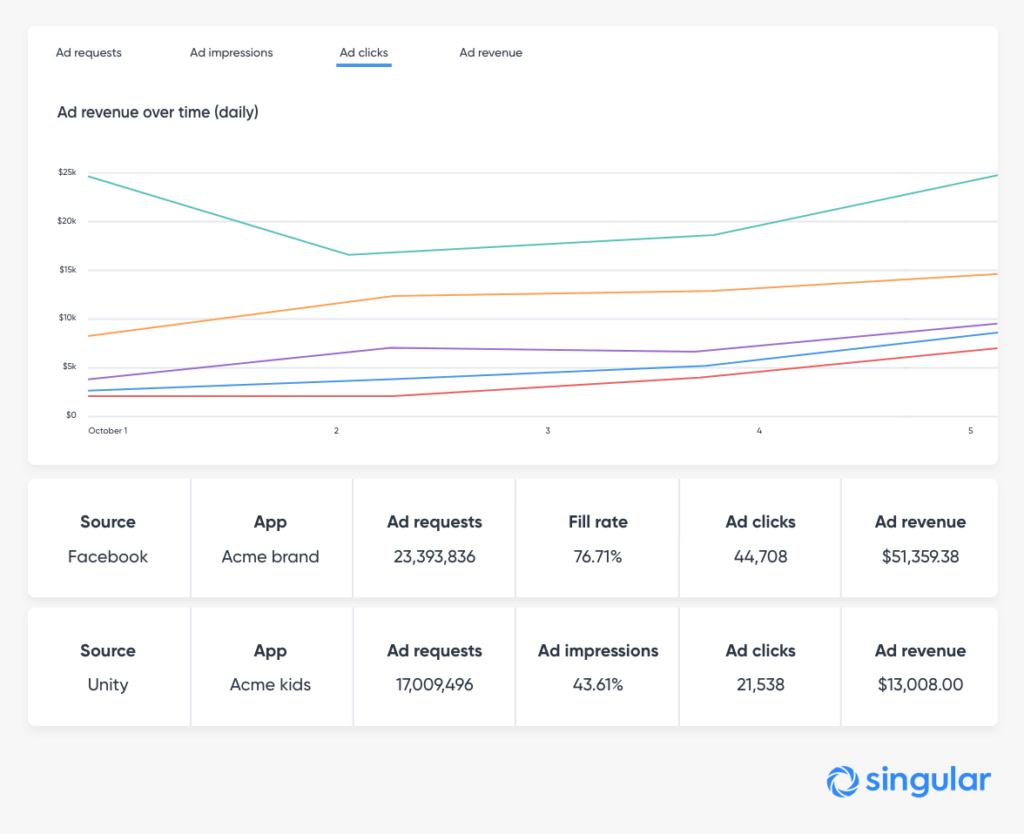This screenshot has height=834, width=1024.
Task: Click the $5k y-axis label
Action: (69, 366)
